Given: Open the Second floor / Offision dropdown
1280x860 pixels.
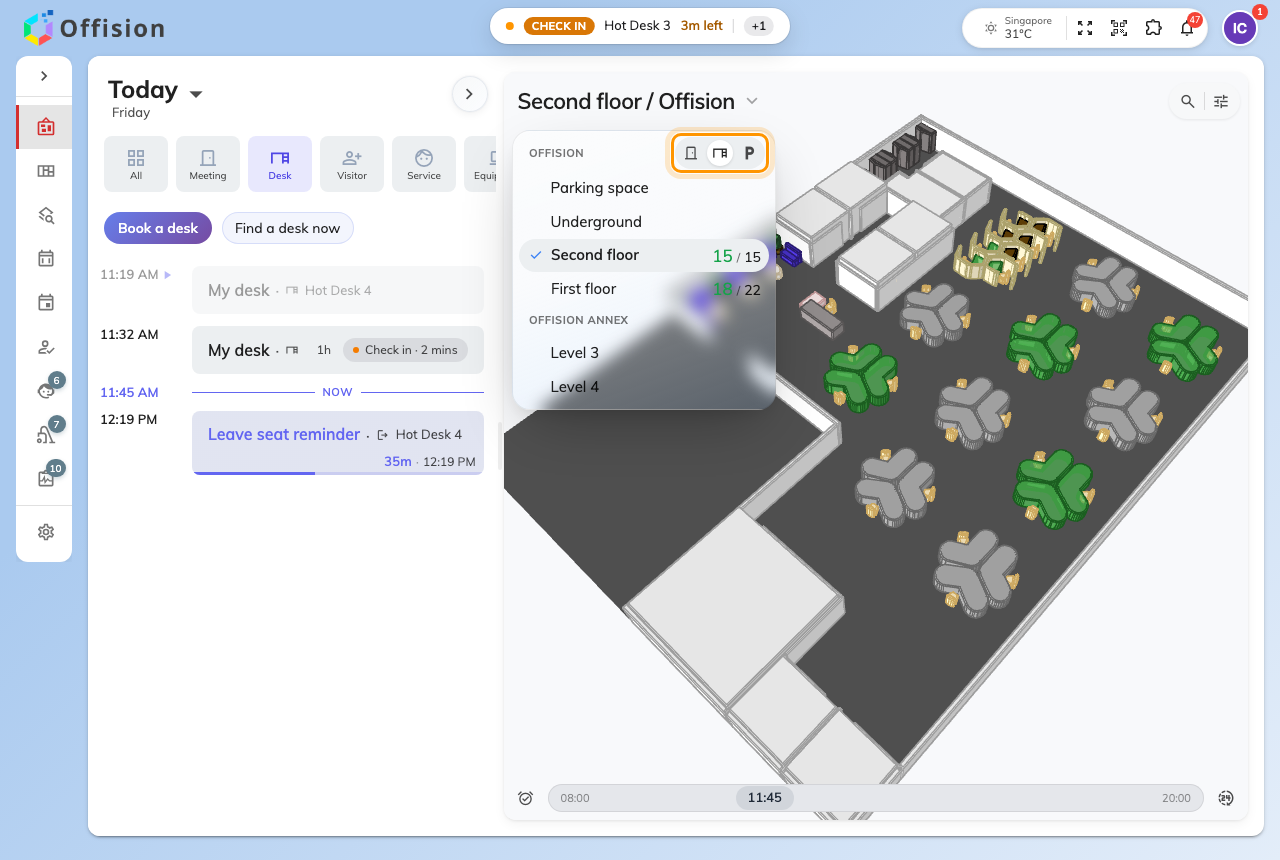Looking at the screenshot, I should tap(638, 101).
